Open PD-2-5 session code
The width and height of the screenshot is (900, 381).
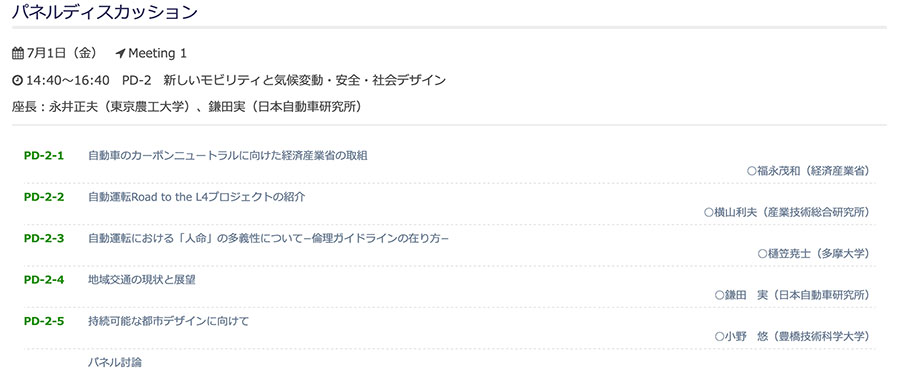(x=44, y=321)
